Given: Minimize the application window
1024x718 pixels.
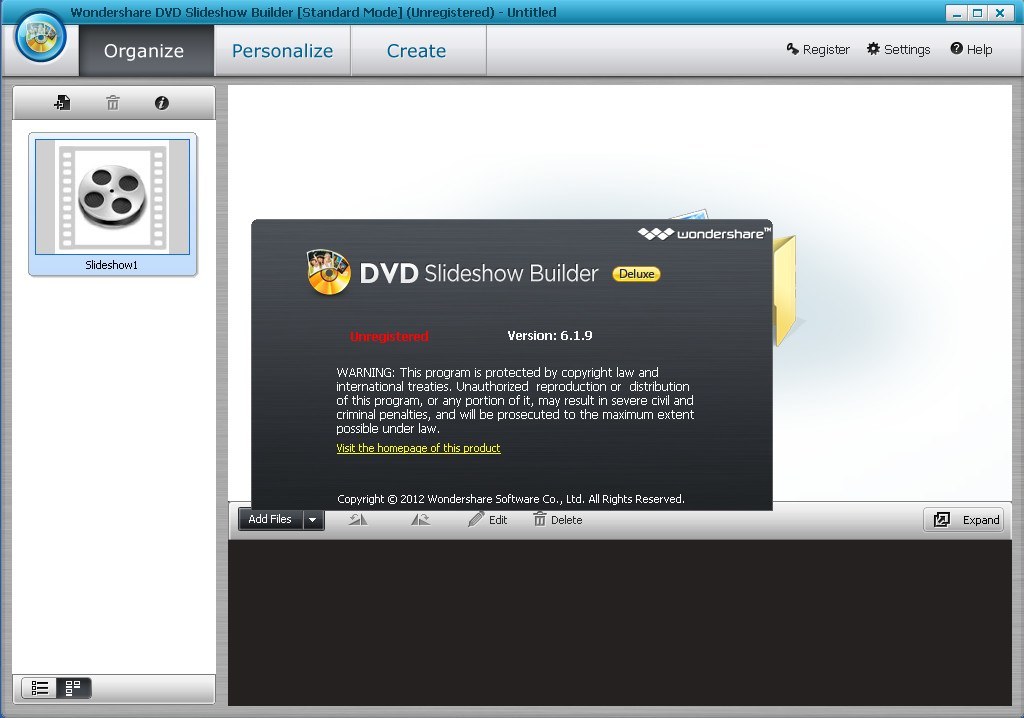Looking at the screenshot, I should click(x=957, y=13).
